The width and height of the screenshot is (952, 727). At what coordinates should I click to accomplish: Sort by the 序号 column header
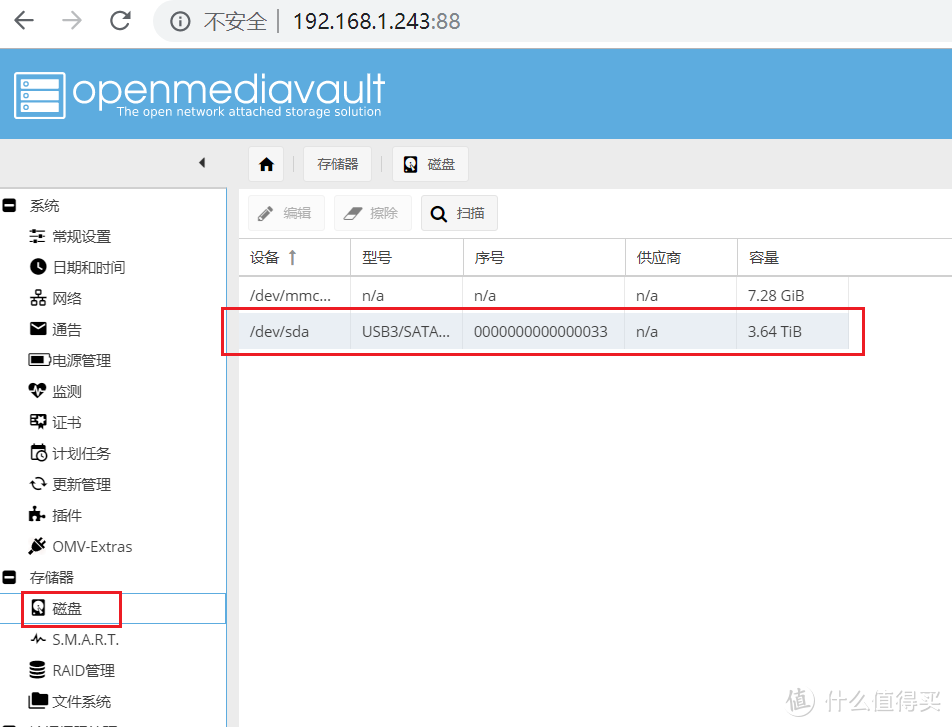(544, 258)
